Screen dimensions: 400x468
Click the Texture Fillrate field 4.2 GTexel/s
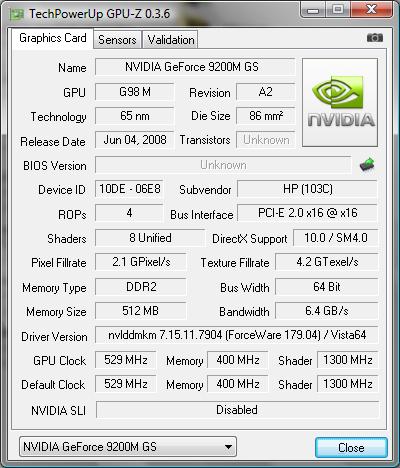327,262
